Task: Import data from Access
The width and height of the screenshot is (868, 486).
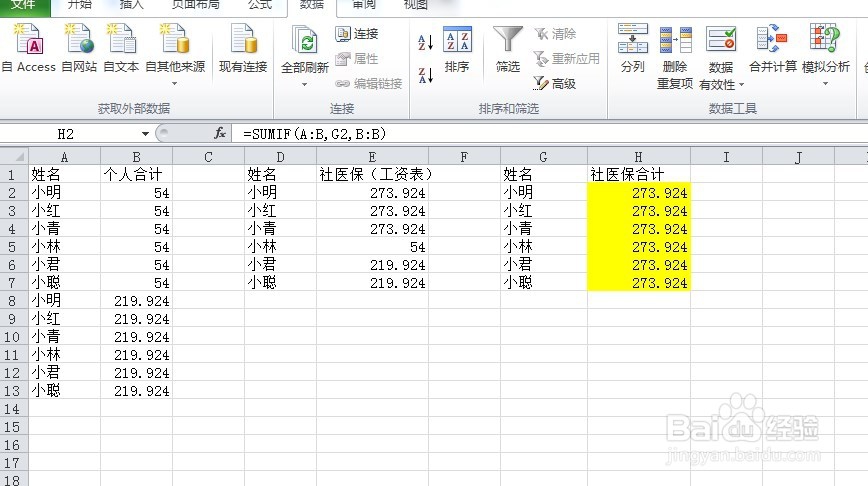Action: point(29,48)
